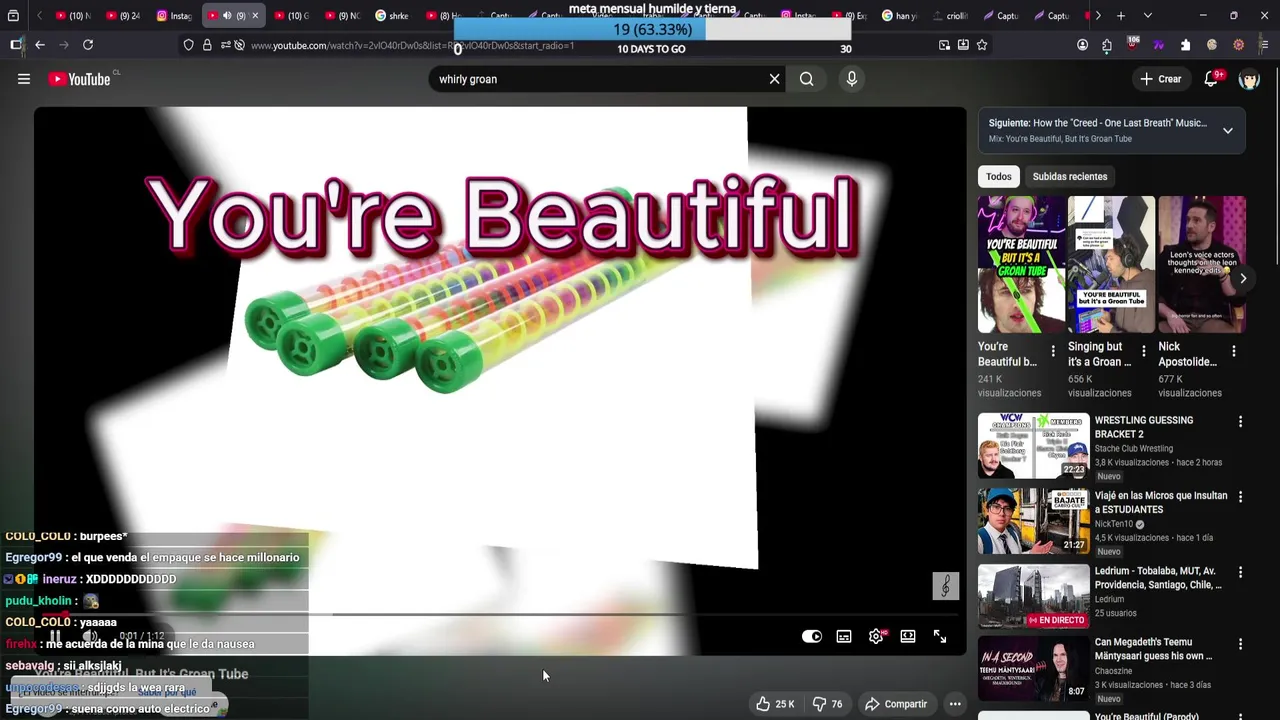The image size is (1280, 720).
Task: Open the list all tabs dropdown
Action: click(1147, 16)
